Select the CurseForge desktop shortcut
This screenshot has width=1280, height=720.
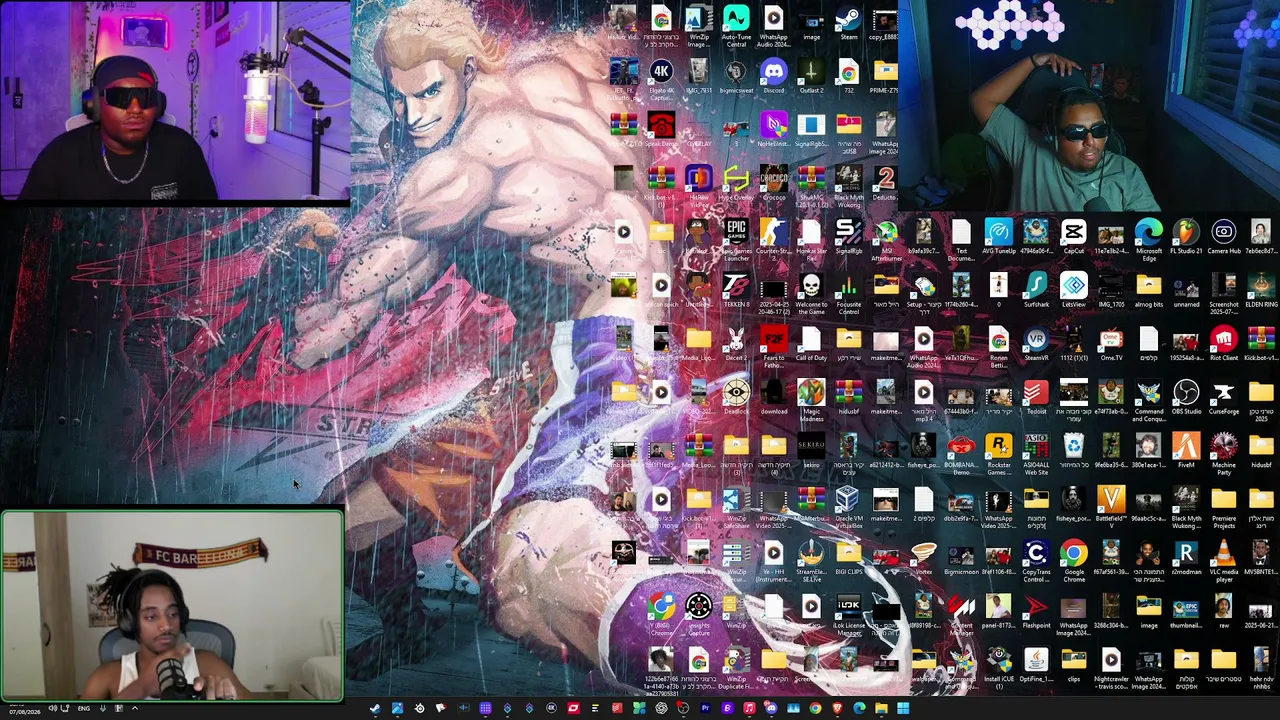click(1223, 399)
